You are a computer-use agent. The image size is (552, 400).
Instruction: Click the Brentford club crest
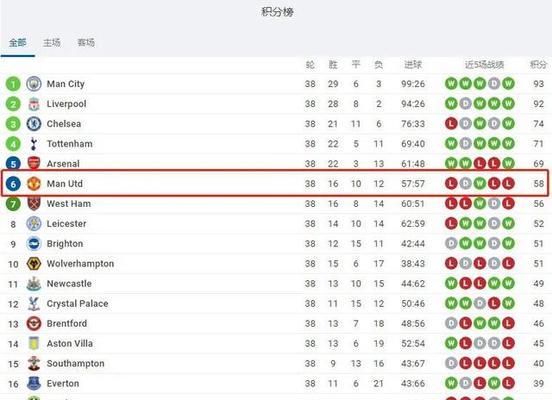[34, 323]
